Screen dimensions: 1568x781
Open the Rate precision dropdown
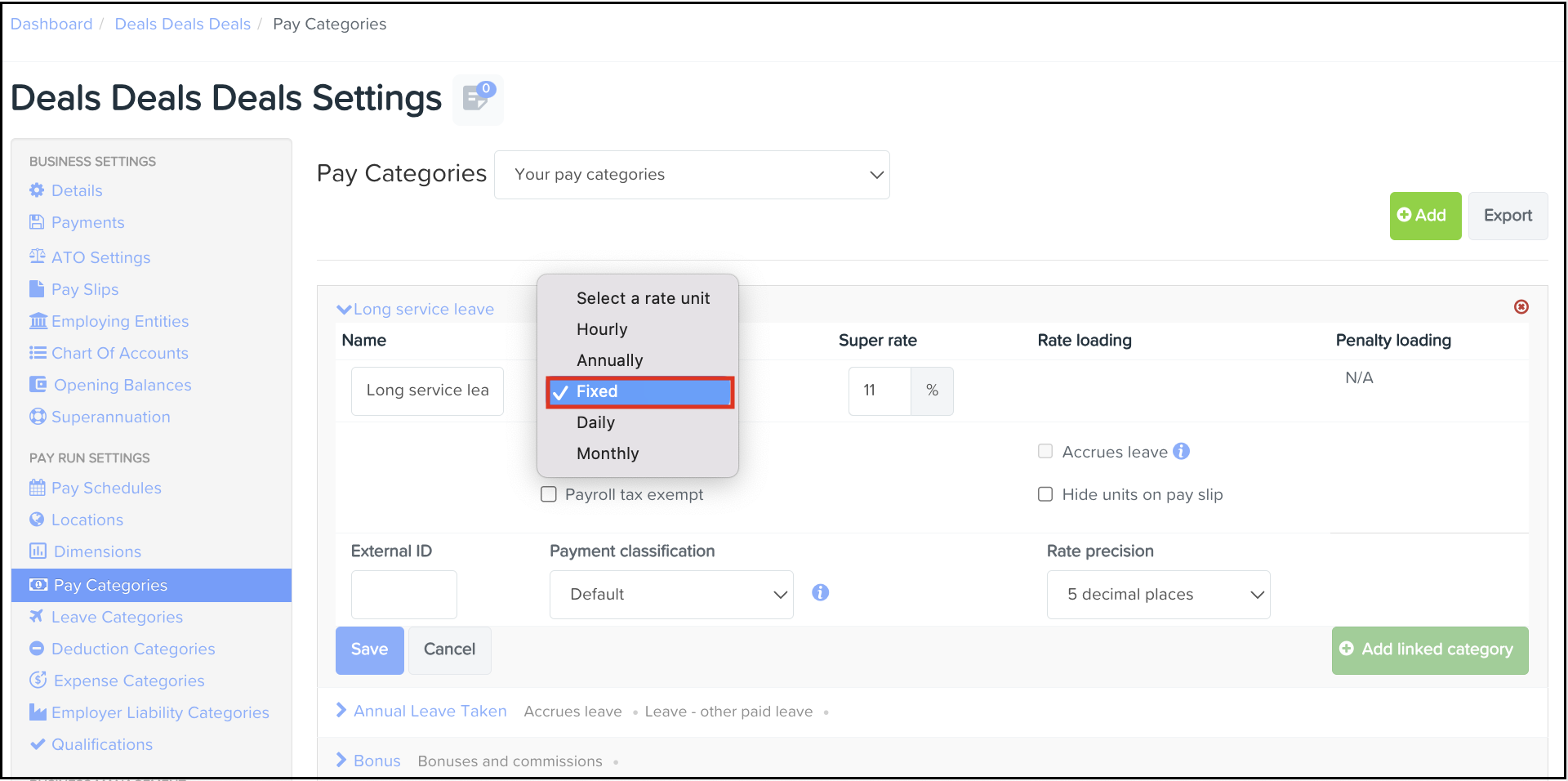tap(1157, 595)
